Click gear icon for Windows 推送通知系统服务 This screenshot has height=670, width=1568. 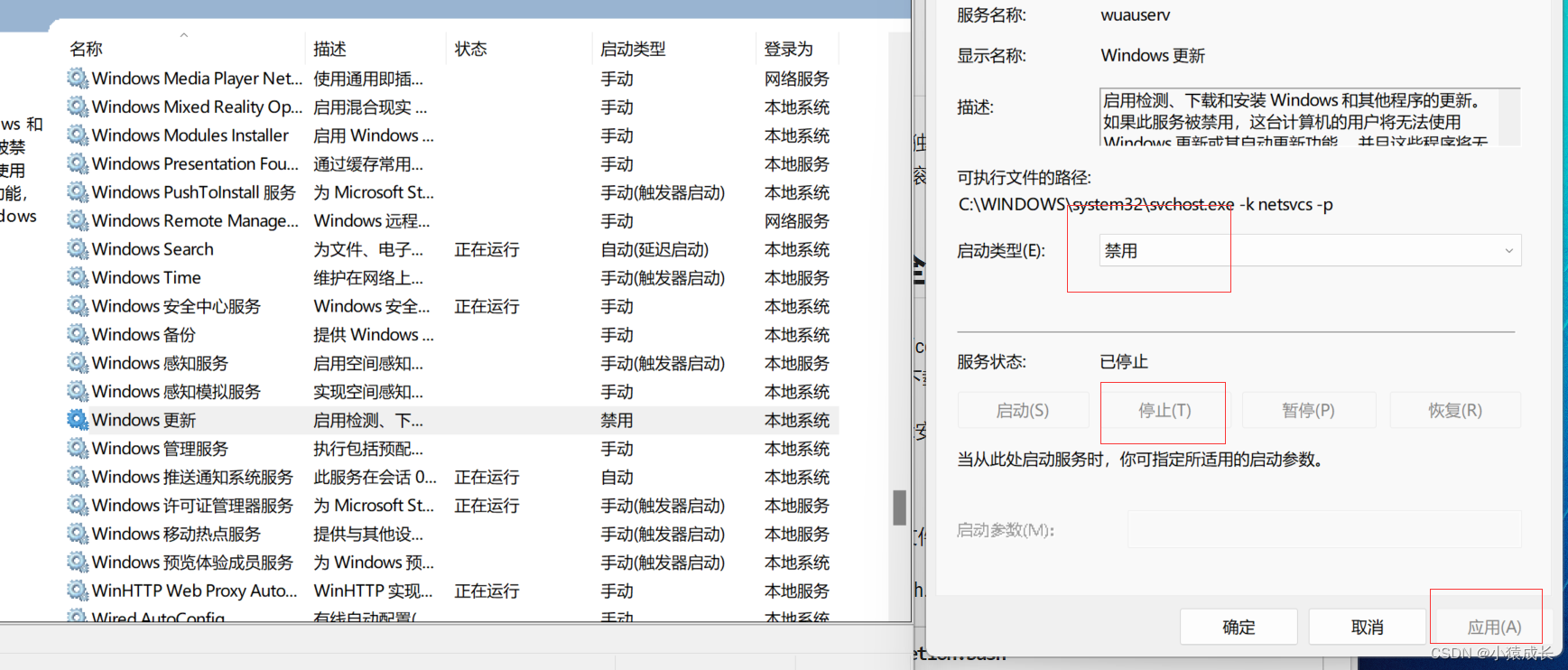tap(78, 477)
